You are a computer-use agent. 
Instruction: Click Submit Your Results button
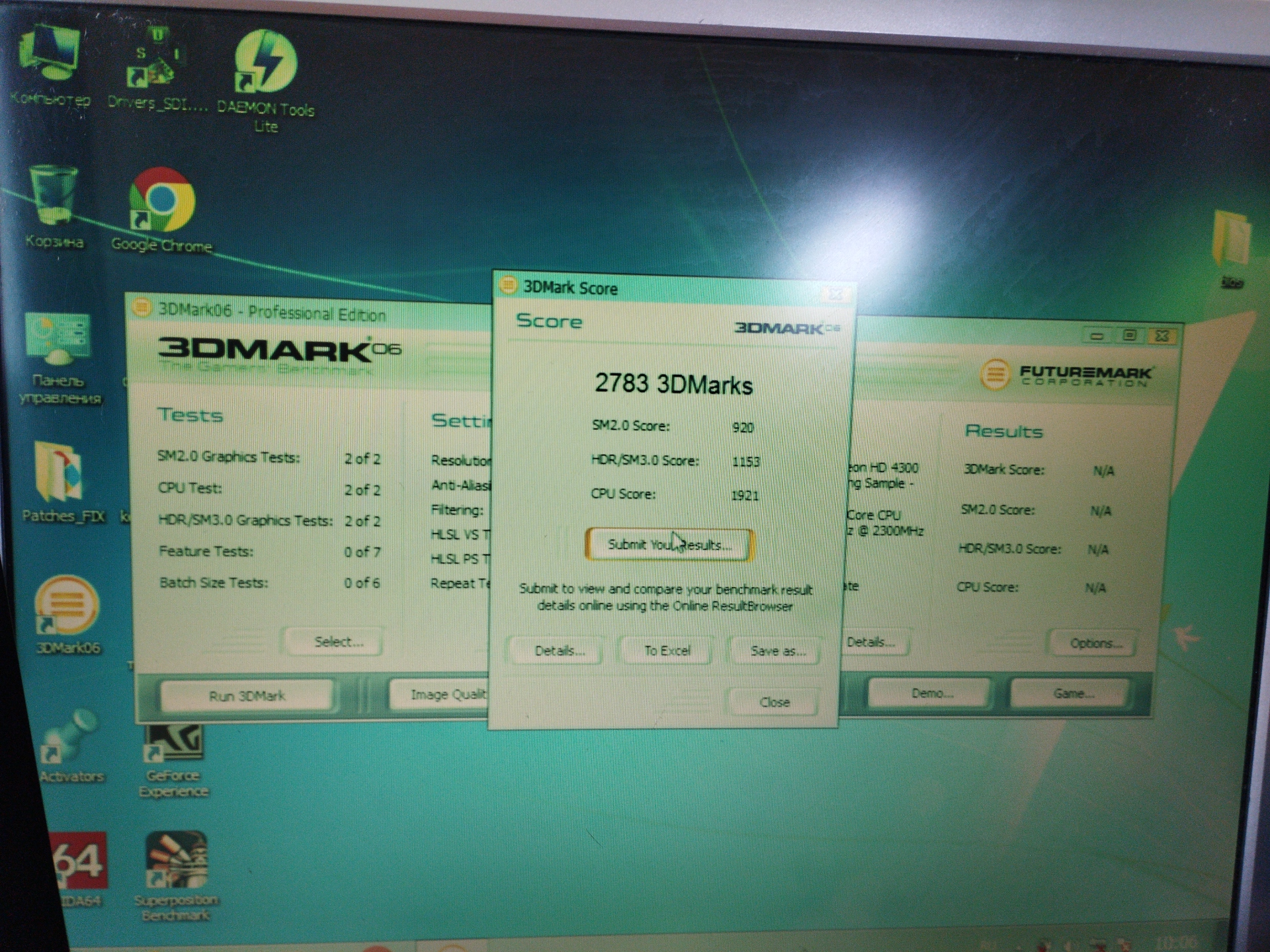click(x=669, y=545)
